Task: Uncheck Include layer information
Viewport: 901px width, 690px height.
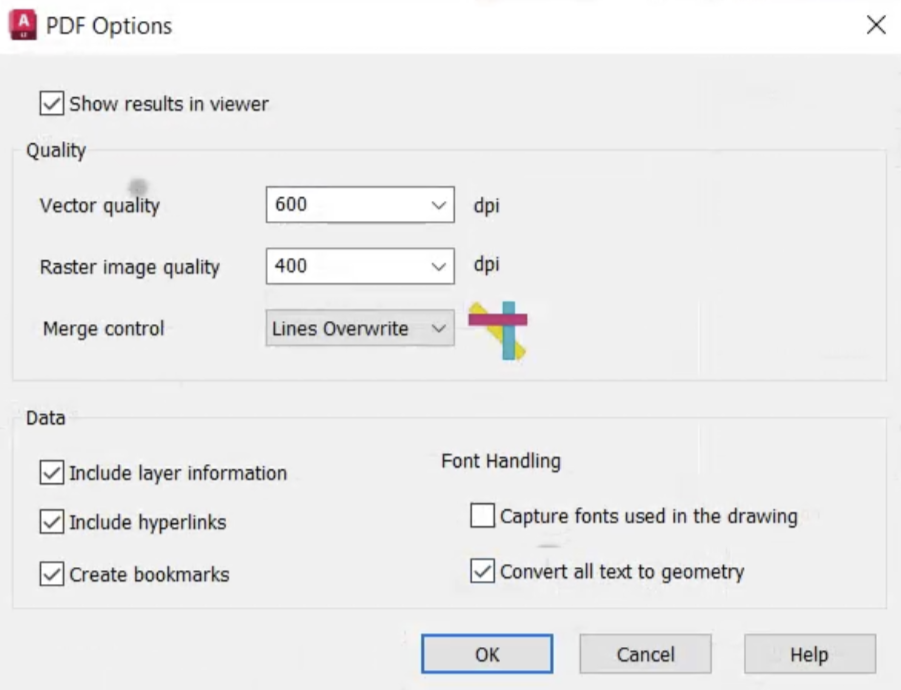Action: click(x=52, y=473)
